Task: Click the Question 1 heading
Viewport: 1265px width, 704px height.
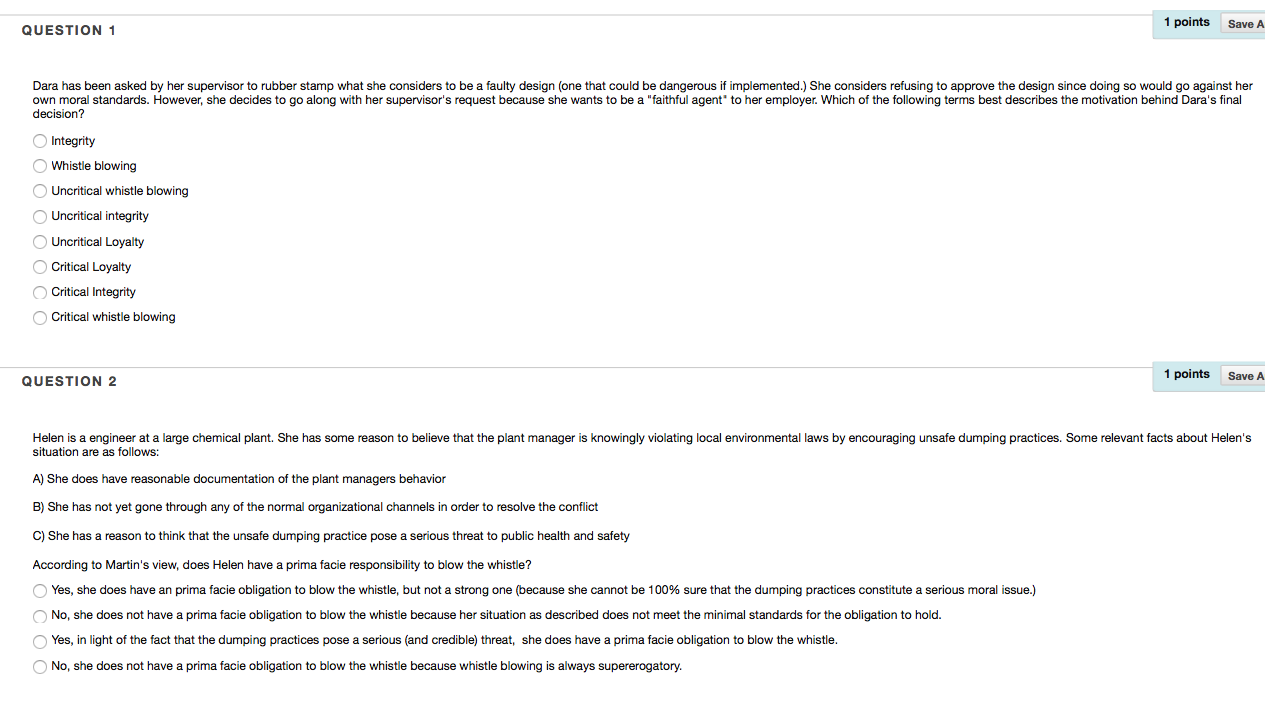Action: [69, 30]
